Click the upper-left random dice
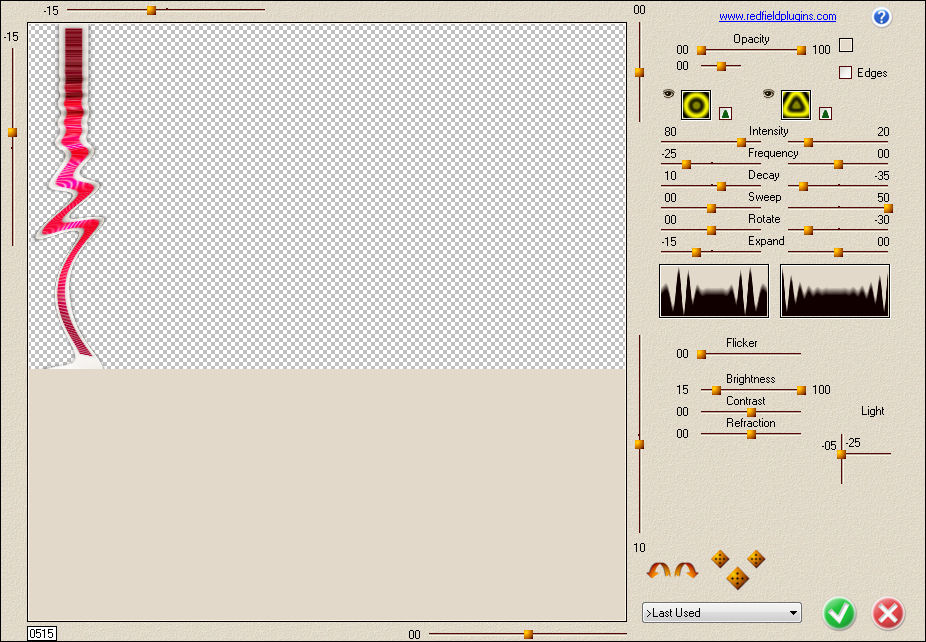Viewport: 926px width, 642px height. click(720, 559)
